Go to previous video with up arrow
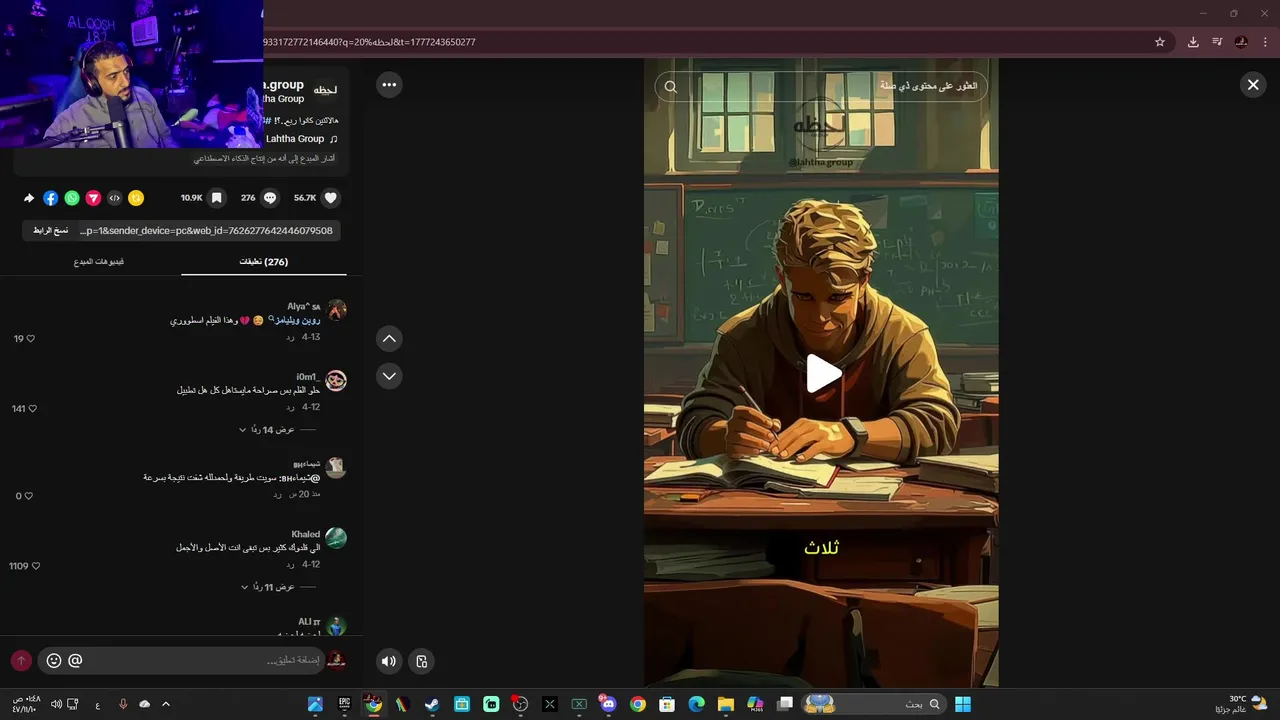Viewport: 1280px width, 720px height. click(389, 339)
